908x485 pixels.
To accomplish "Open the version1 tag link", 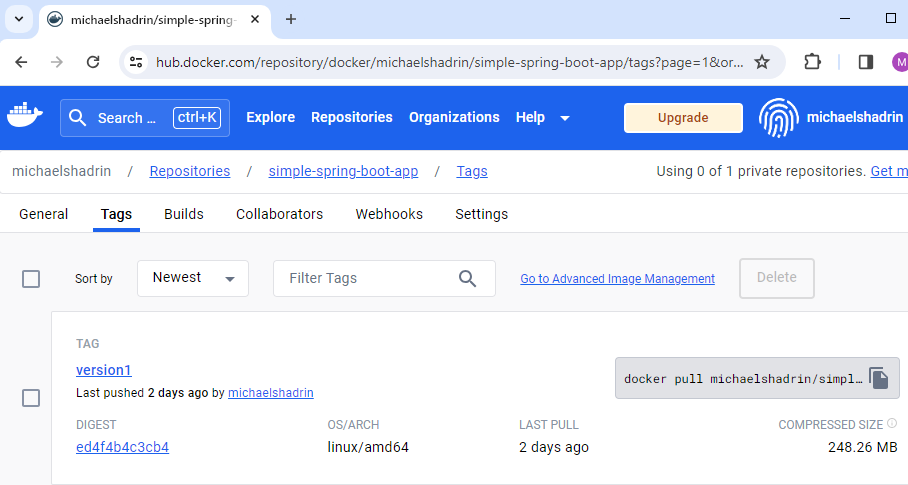I will [x=104, y=370].
